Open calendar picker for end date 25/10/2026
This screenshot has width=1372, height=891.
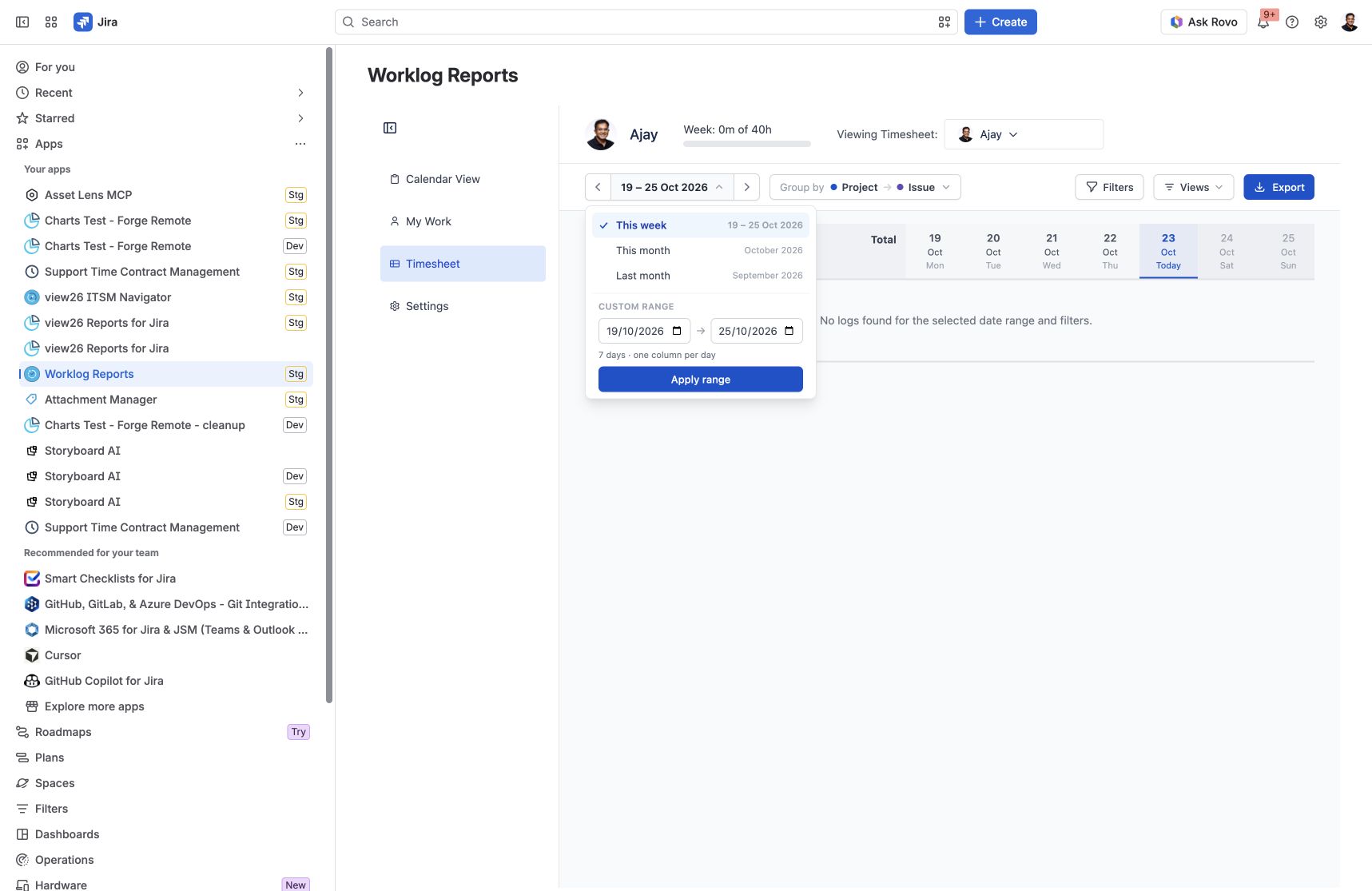789,331
